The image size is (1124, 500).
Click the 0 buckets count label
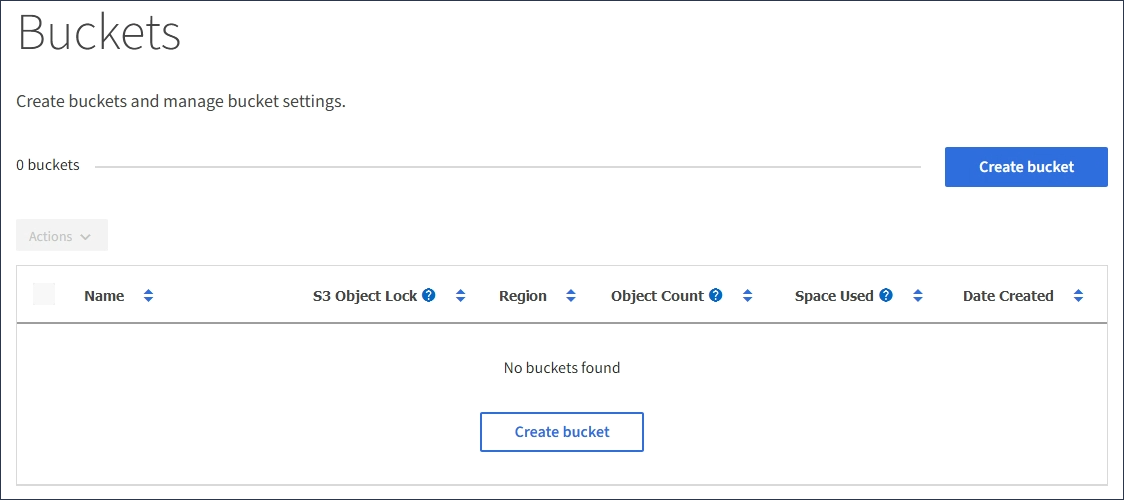click(48, 165)
